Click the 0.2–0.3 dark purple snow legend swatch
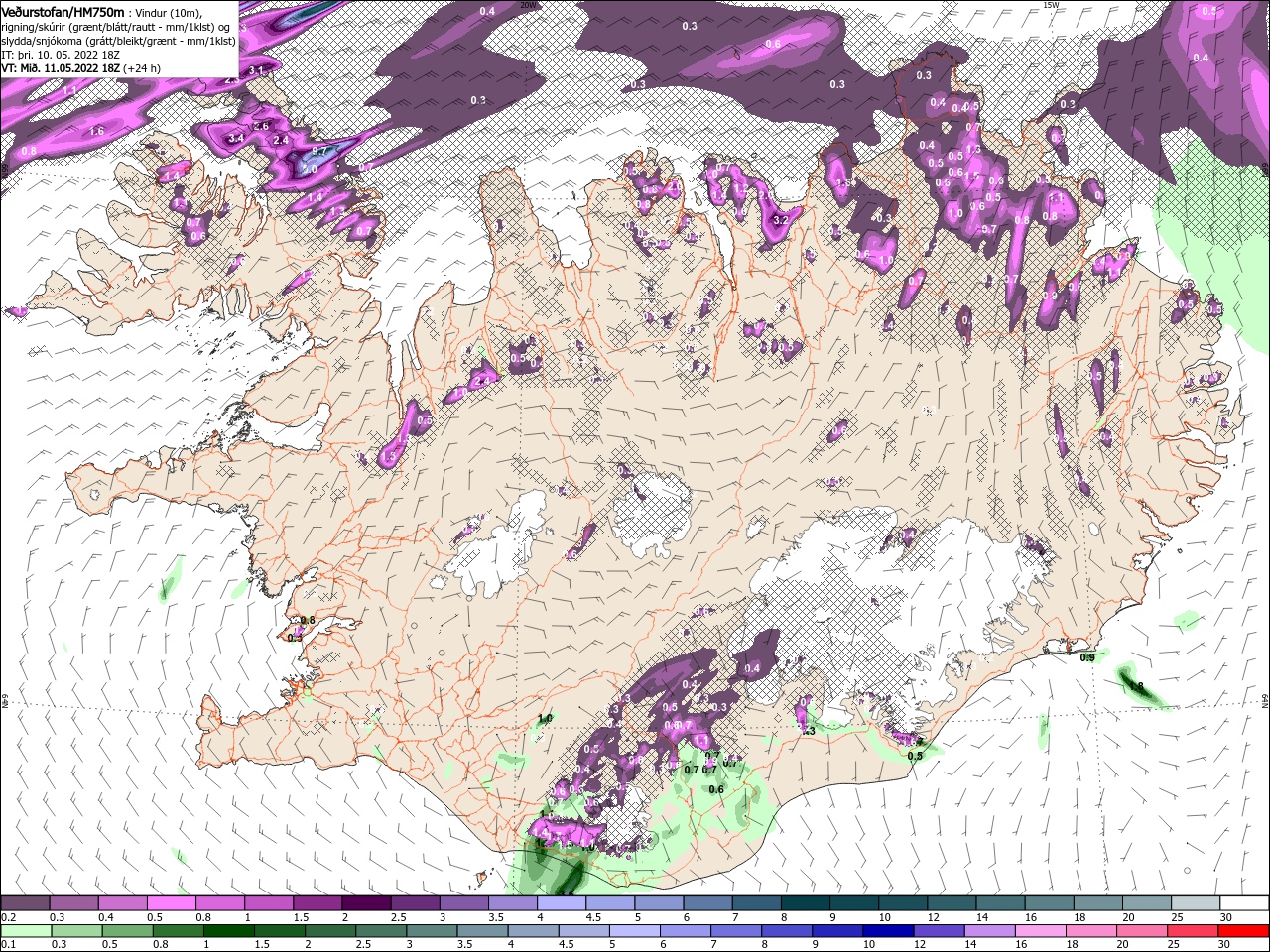The image size is (1270, 952). (25, 903)
